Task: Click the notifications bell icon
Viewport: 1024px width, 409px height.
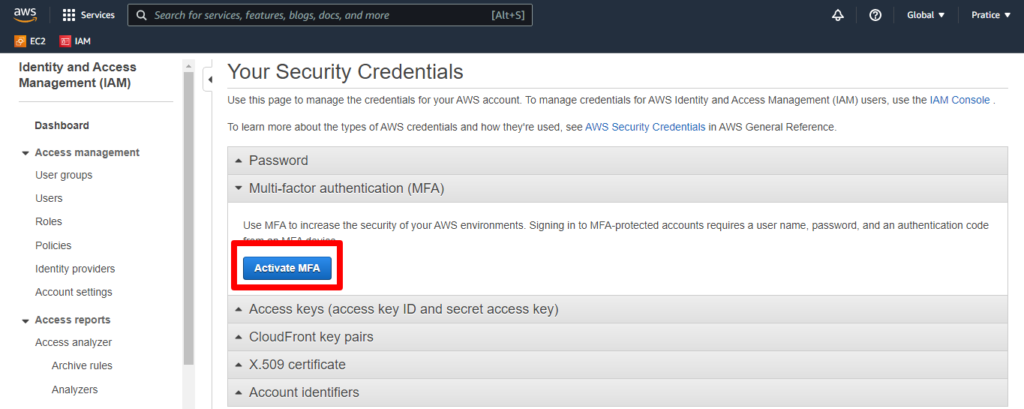Action: pos(838,15)
